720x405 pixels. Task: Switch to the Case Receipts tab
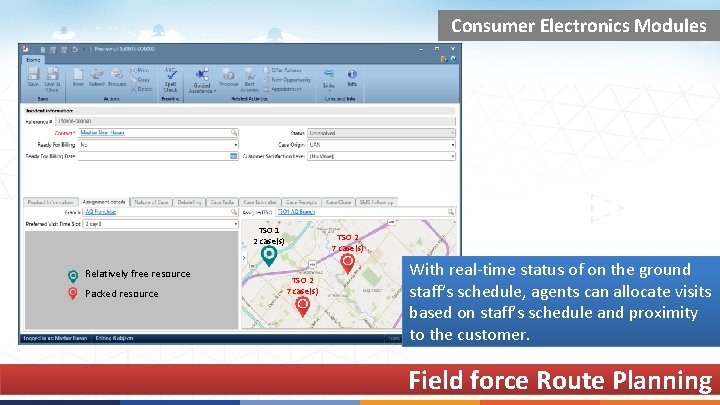point(301,202)
